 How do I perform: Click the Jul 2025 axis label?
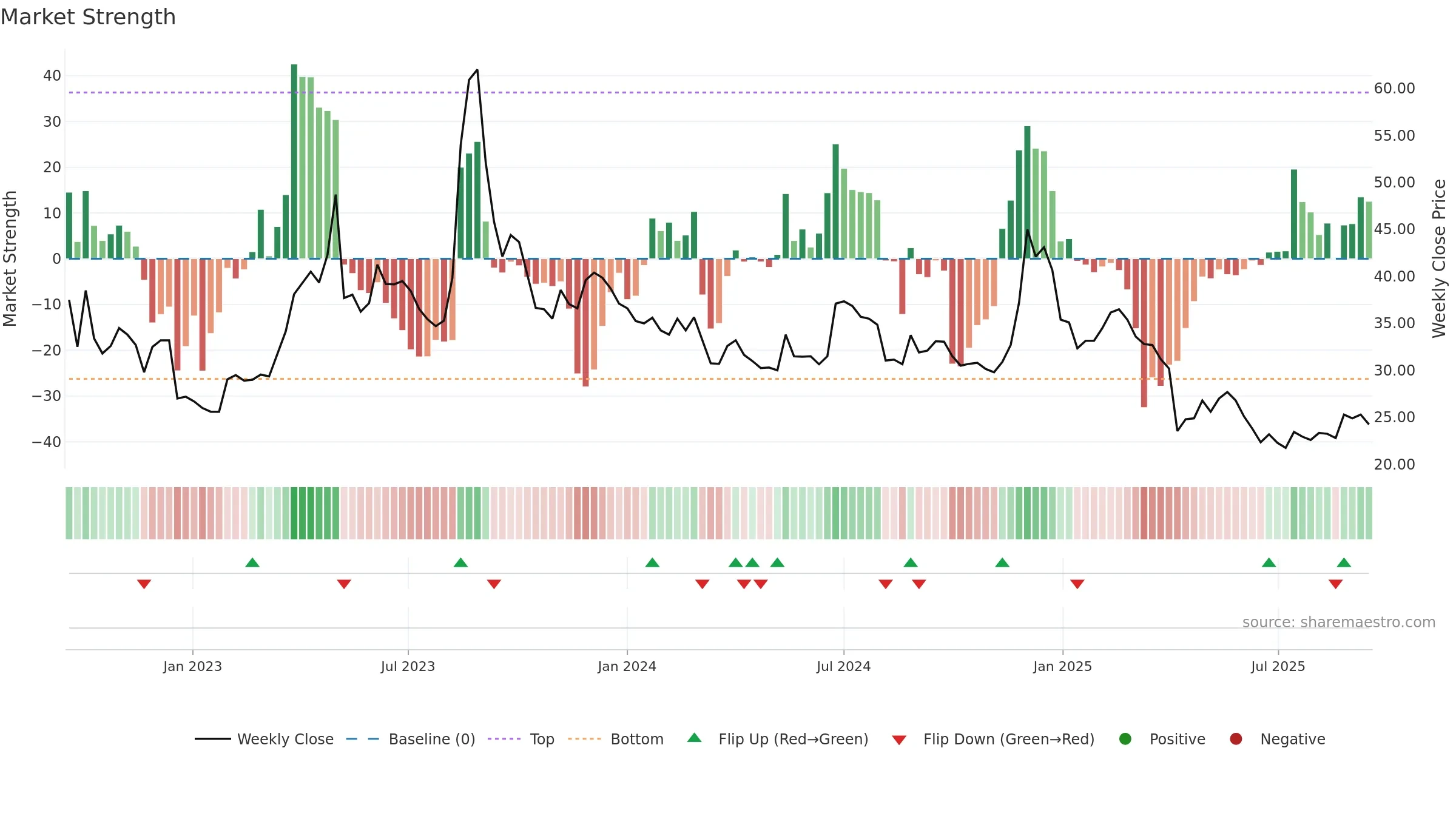(x=1278, y=666)
